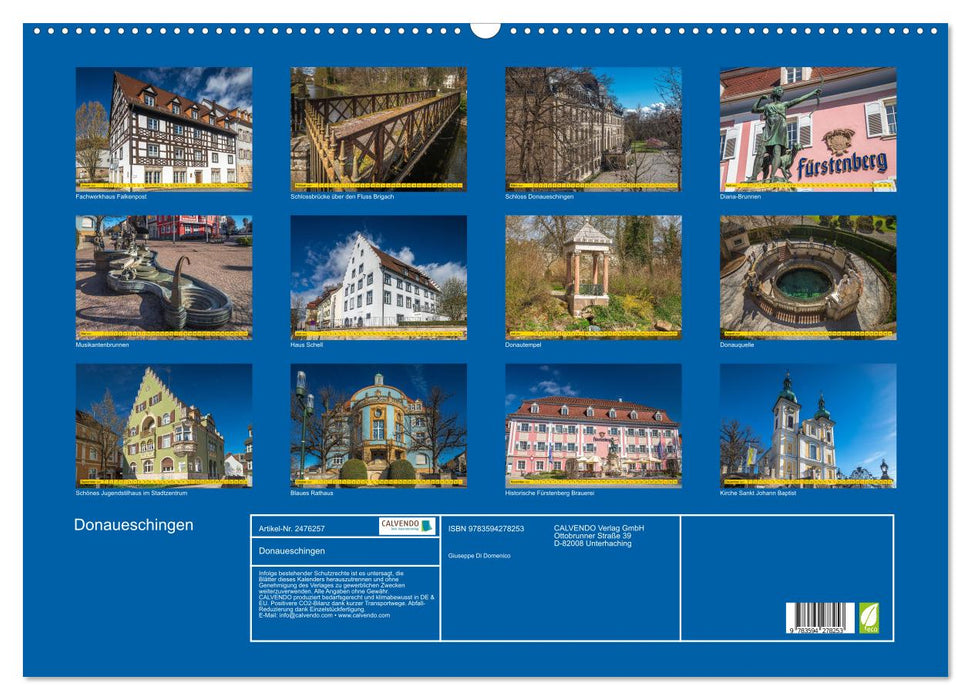Click the Fachwerkhaus Falkenpost caption

click(x=111, y=196)
